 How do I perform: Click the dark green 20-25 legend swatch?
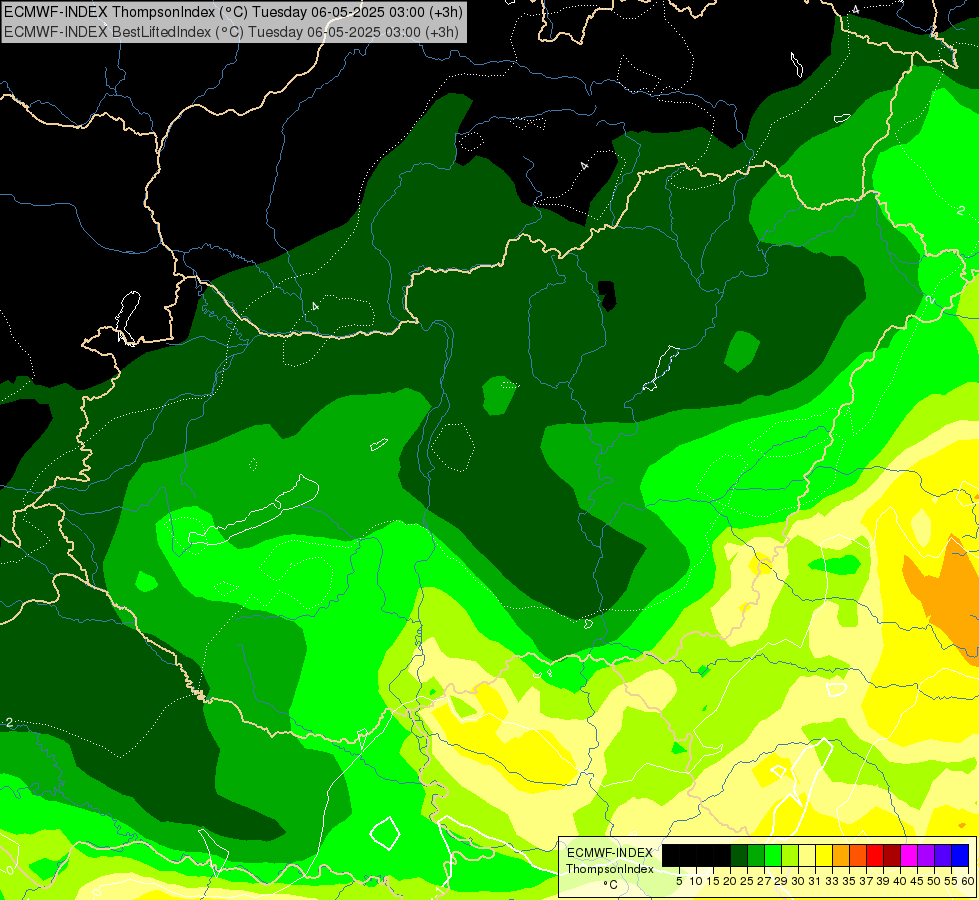739,856
